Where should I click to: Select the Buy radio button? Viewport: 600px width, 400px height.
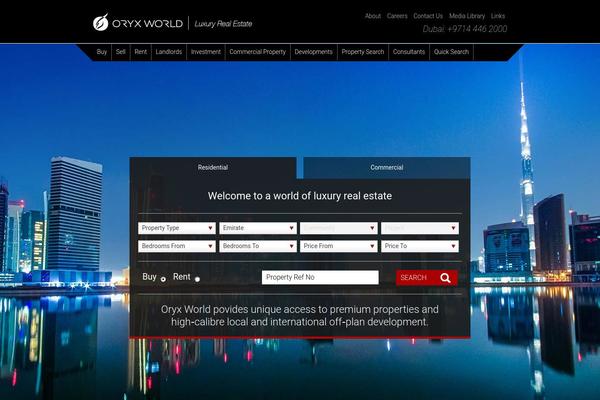point(163,279)
